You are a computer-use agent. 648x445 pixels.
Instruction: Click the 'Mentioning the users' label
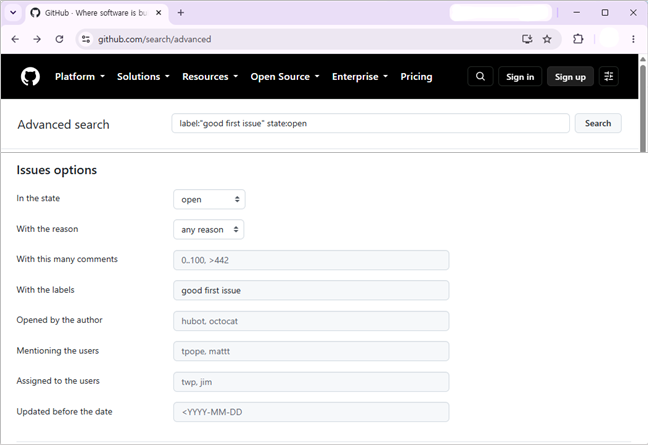click(58, 351)
